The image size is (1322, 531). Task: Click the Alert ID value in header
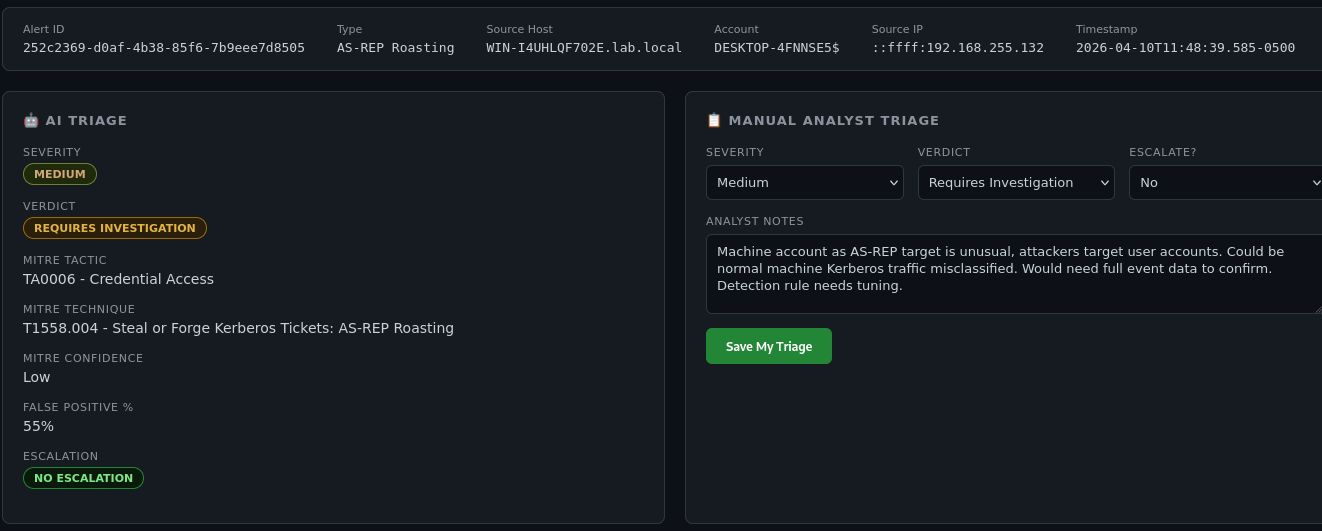point(164,47)
